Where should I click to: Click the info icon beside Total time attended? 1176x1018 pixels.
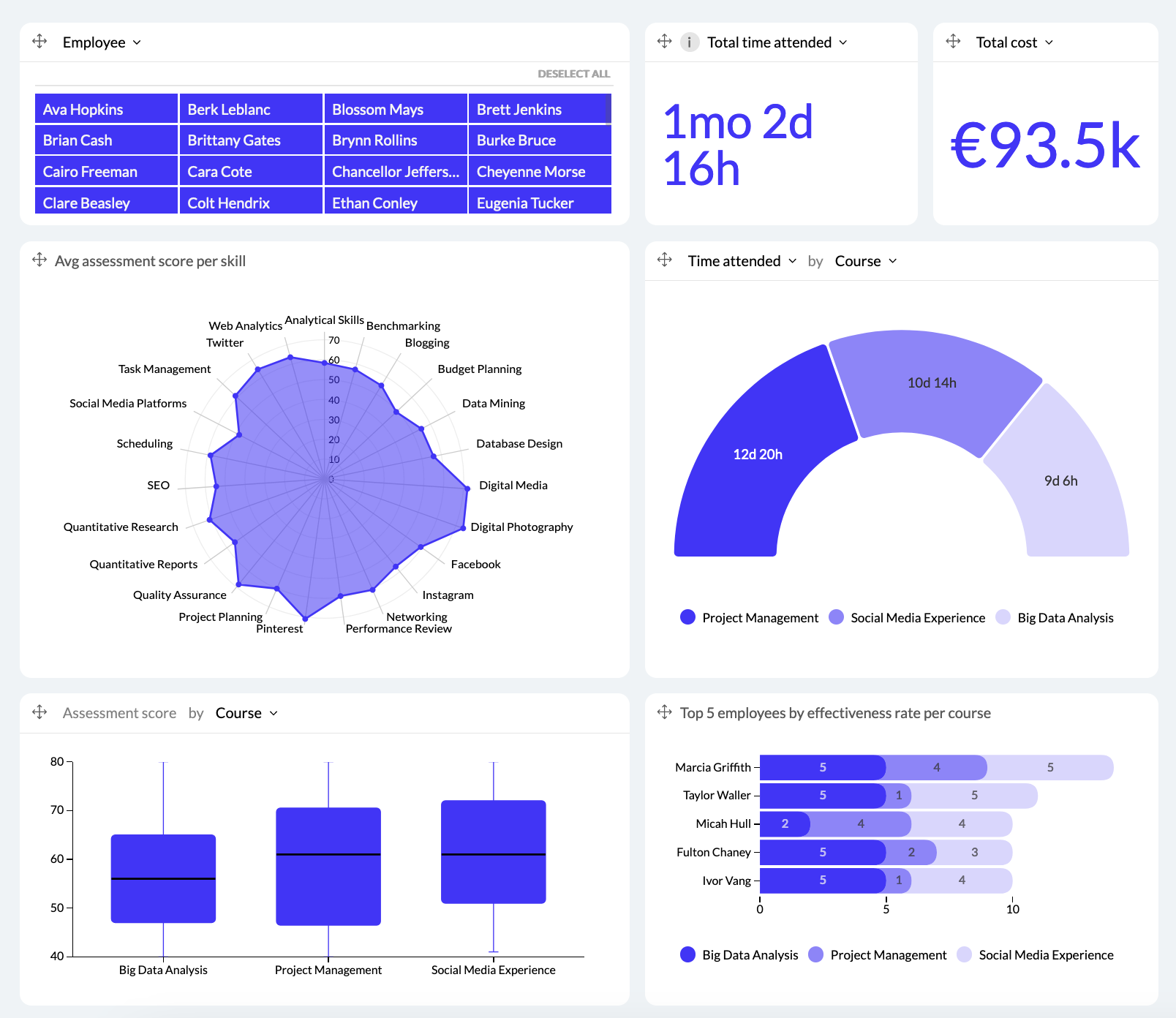click(689, 42)
